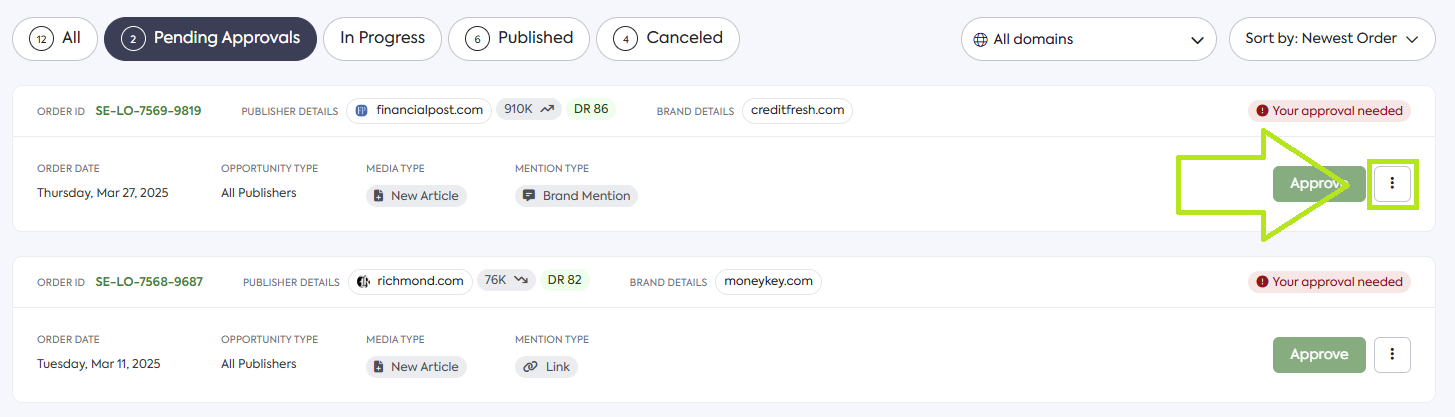
Task: Click the 76K traffic trend-down badge
Action: [507, 280]
